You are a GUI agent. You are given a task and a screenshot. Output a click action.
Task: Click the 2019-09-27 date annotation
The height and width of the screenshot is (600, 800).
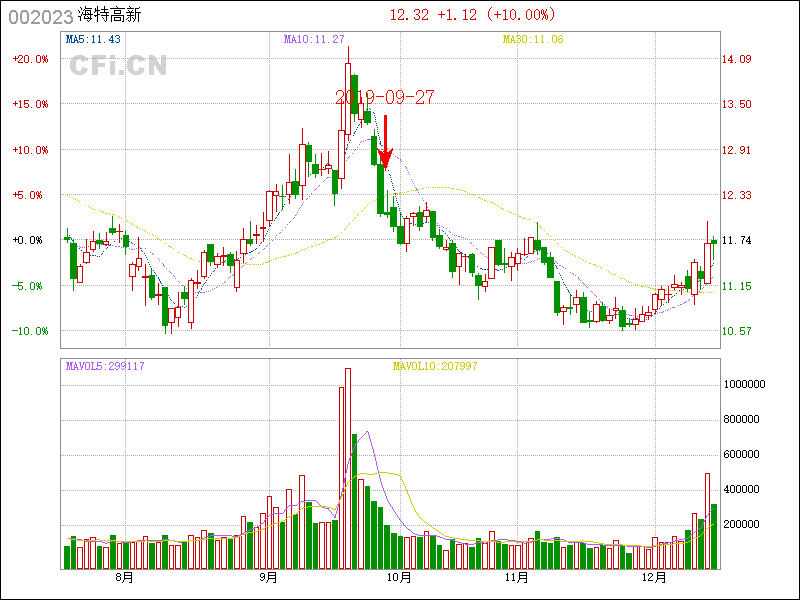coord(384,97)
